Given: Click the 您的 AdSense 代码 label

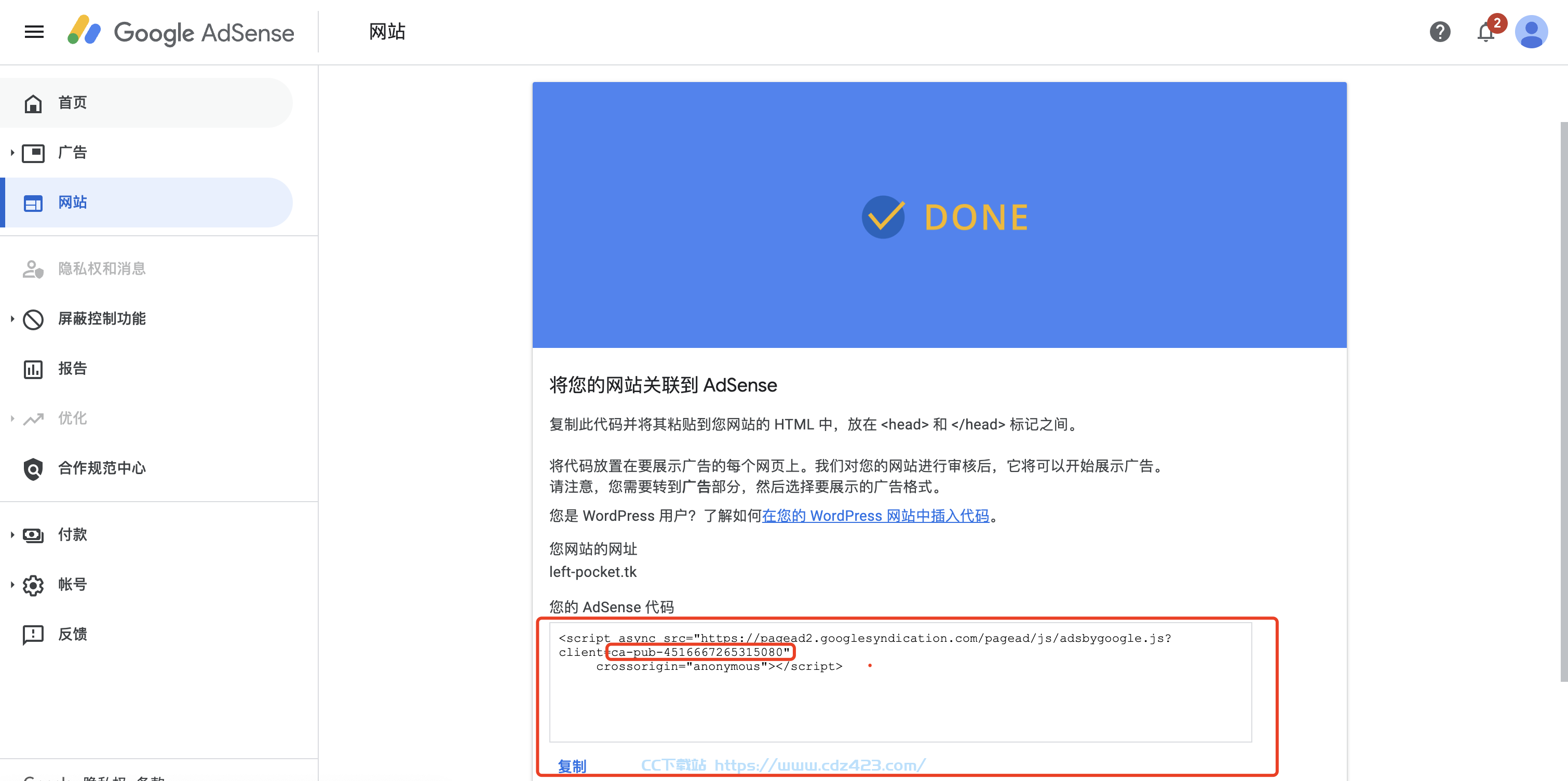Looking at the screenshot, I should click(611, 608).
